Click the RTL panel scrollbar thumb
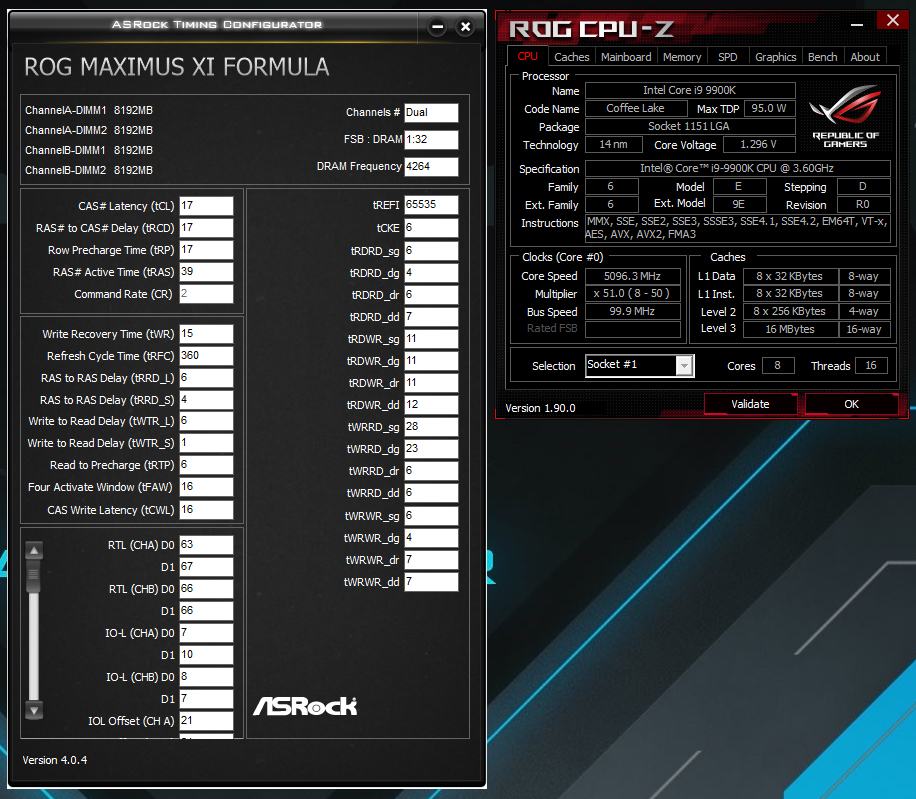Viewport: 916px width, 799px height. pyautogui.click(x=34, y=575)
